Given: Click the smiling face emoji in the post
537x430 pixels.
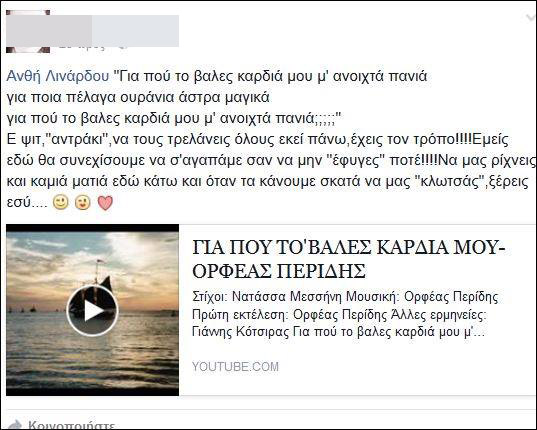Looking at the screenshot, I should (61, 202).
